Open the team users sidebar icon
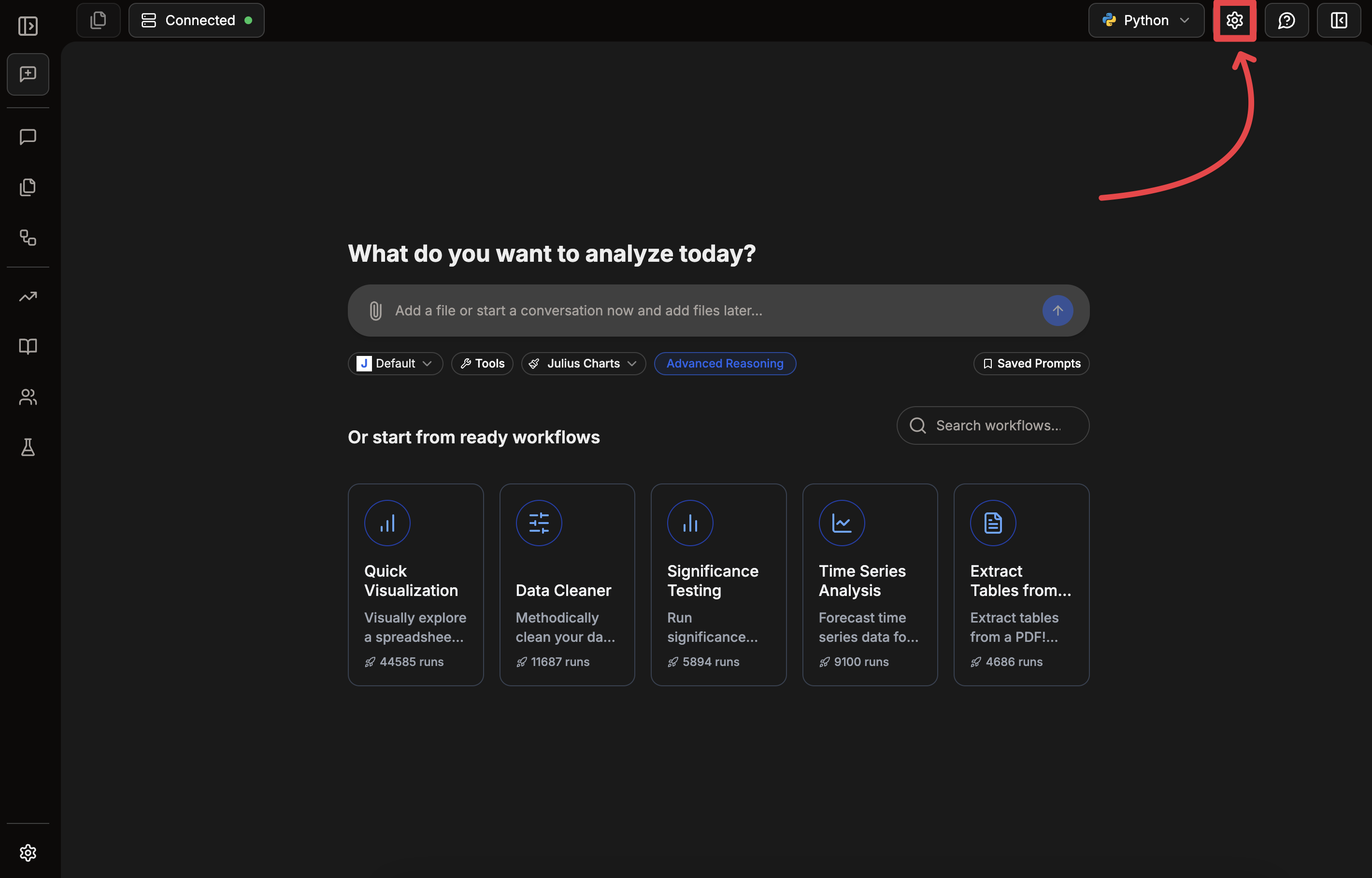Screen dimensions: 1372x878 [x=28, y=397]
